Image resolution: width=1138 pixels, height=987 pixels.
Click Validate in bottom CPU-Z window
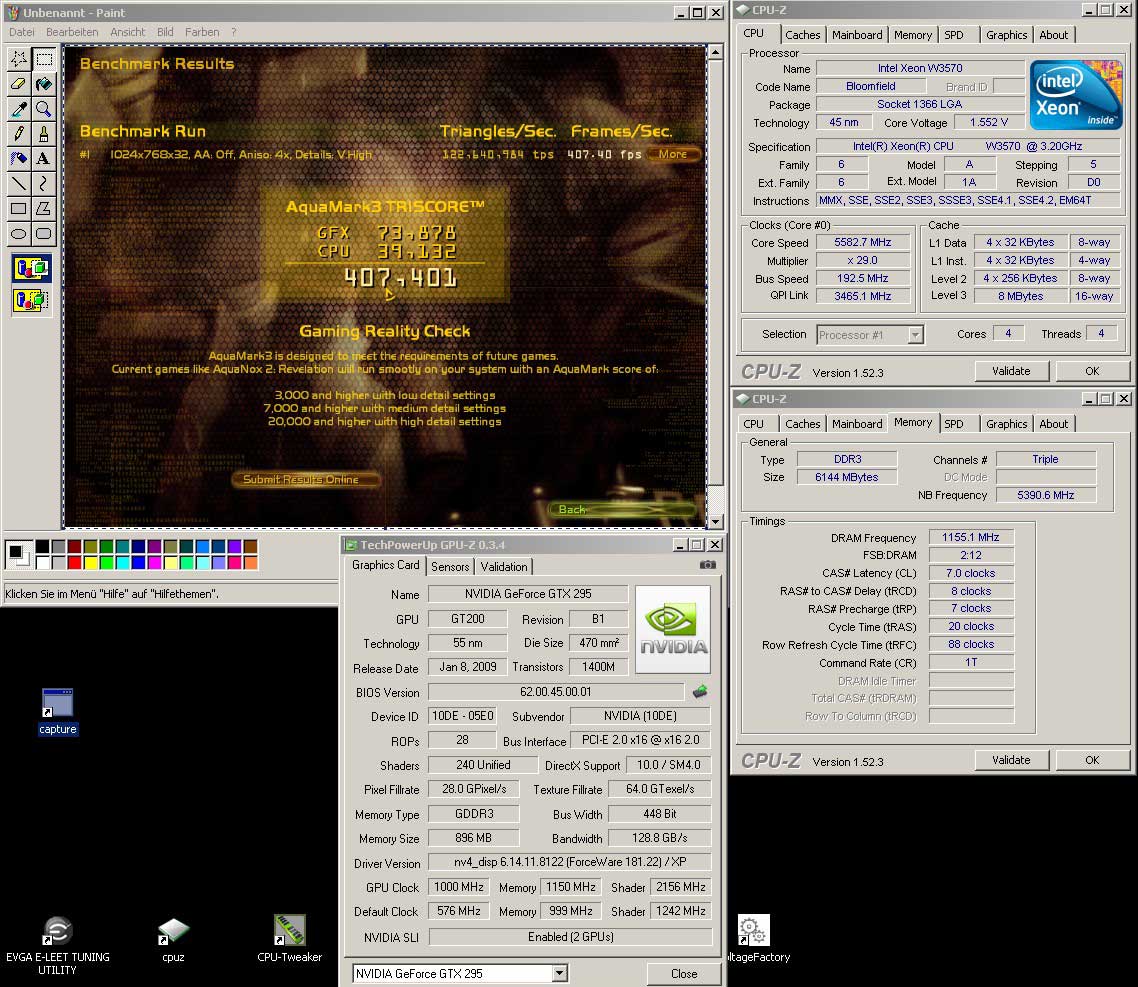click(1011, 760)
